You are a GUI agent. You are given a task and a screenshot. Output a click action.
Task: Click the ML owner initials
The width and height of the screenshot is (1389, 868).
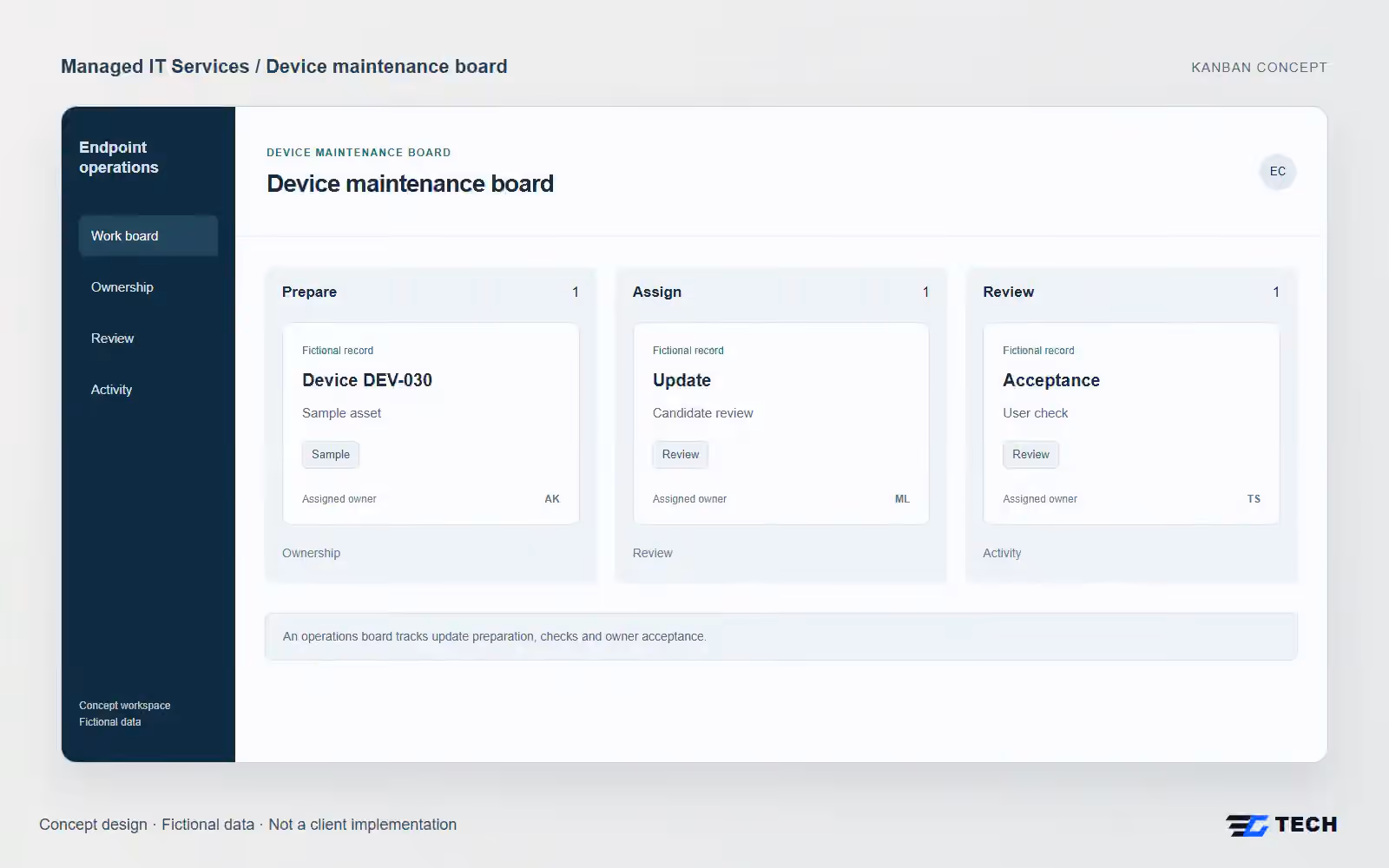tap(902, 499)
